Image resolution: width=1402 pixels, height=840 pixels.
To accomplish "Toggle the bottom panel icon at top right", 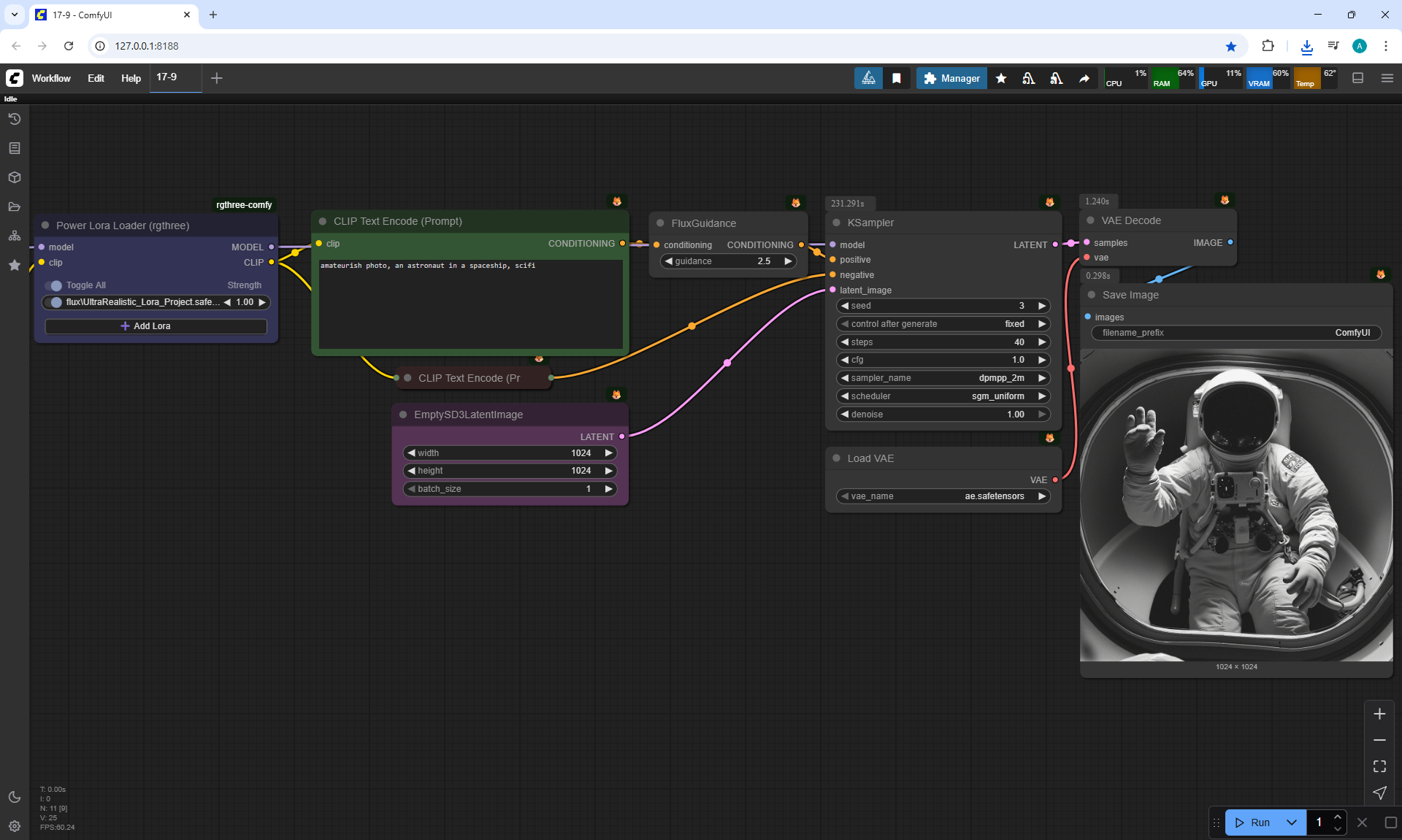I will pyautogui.click(x=1358, y=78).
